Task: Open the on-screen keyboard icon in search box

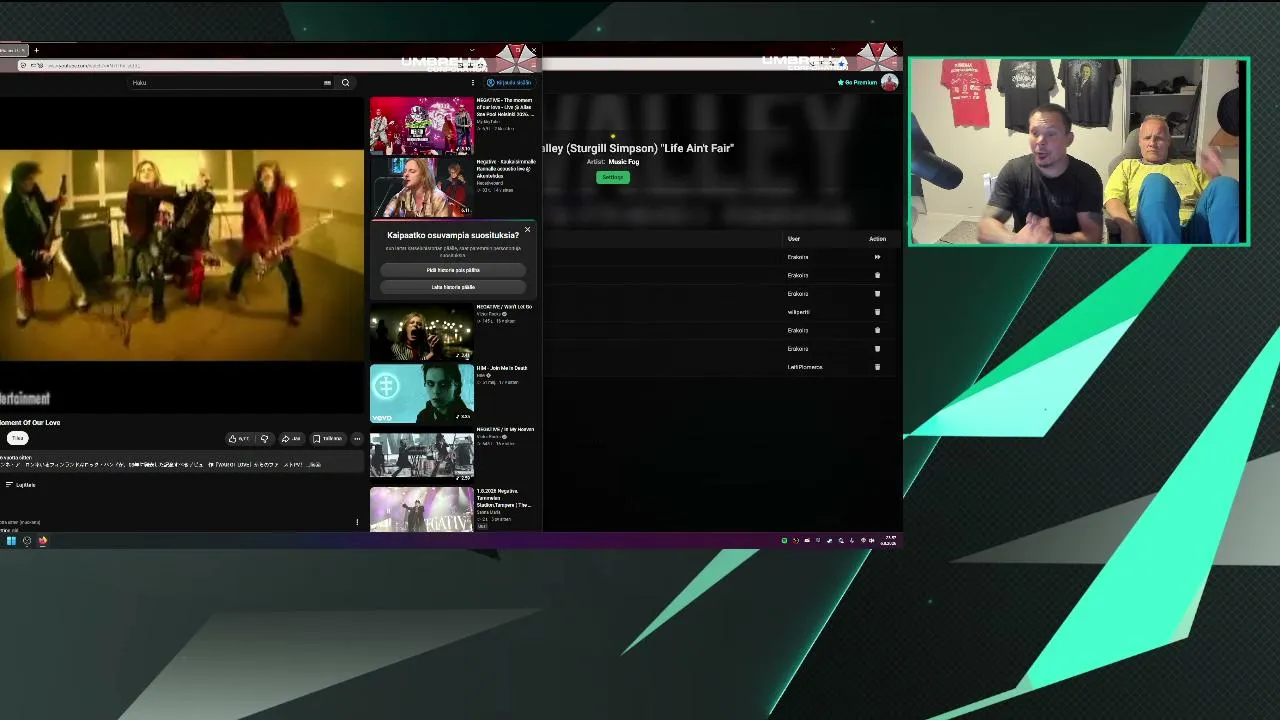Action: 327,83
